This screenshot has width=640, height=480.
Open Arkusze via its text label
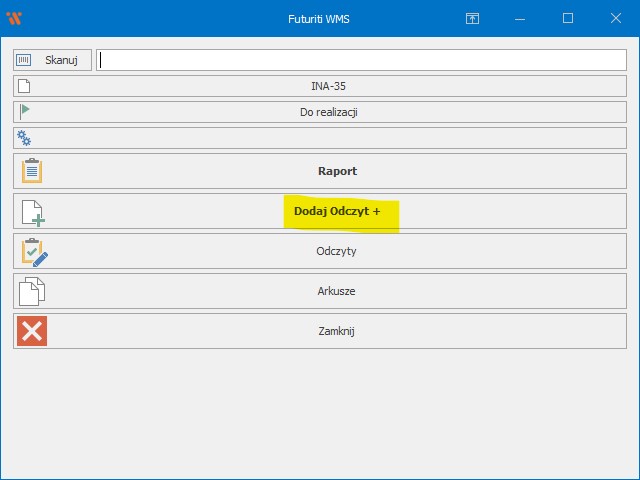click(336, 291)
